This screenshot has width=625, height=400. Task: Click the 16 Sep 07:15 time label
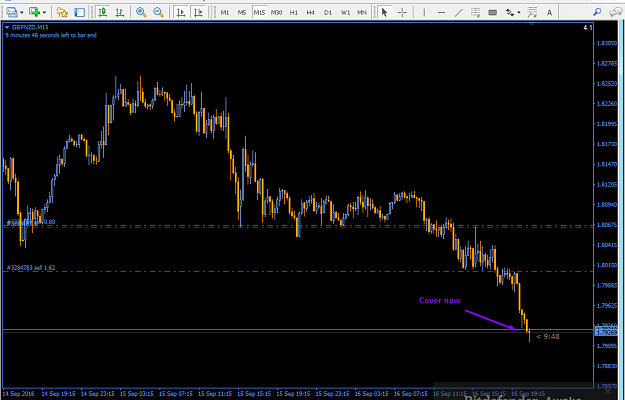point(411,394)
